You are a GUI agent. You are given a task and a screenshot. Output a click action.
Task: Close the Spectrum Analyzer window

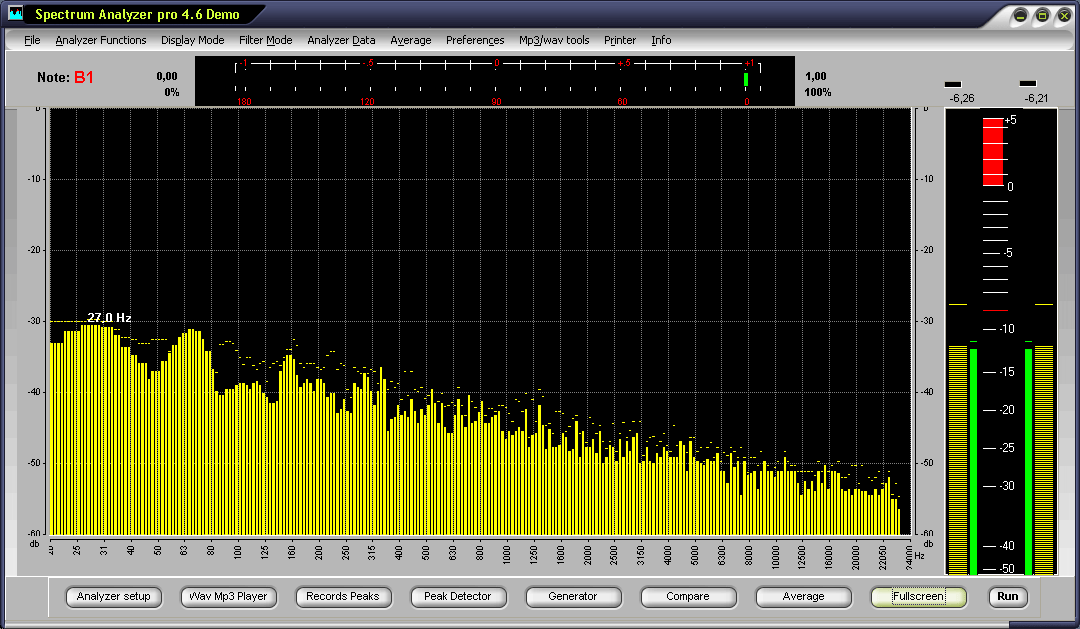click(1064, 16)
